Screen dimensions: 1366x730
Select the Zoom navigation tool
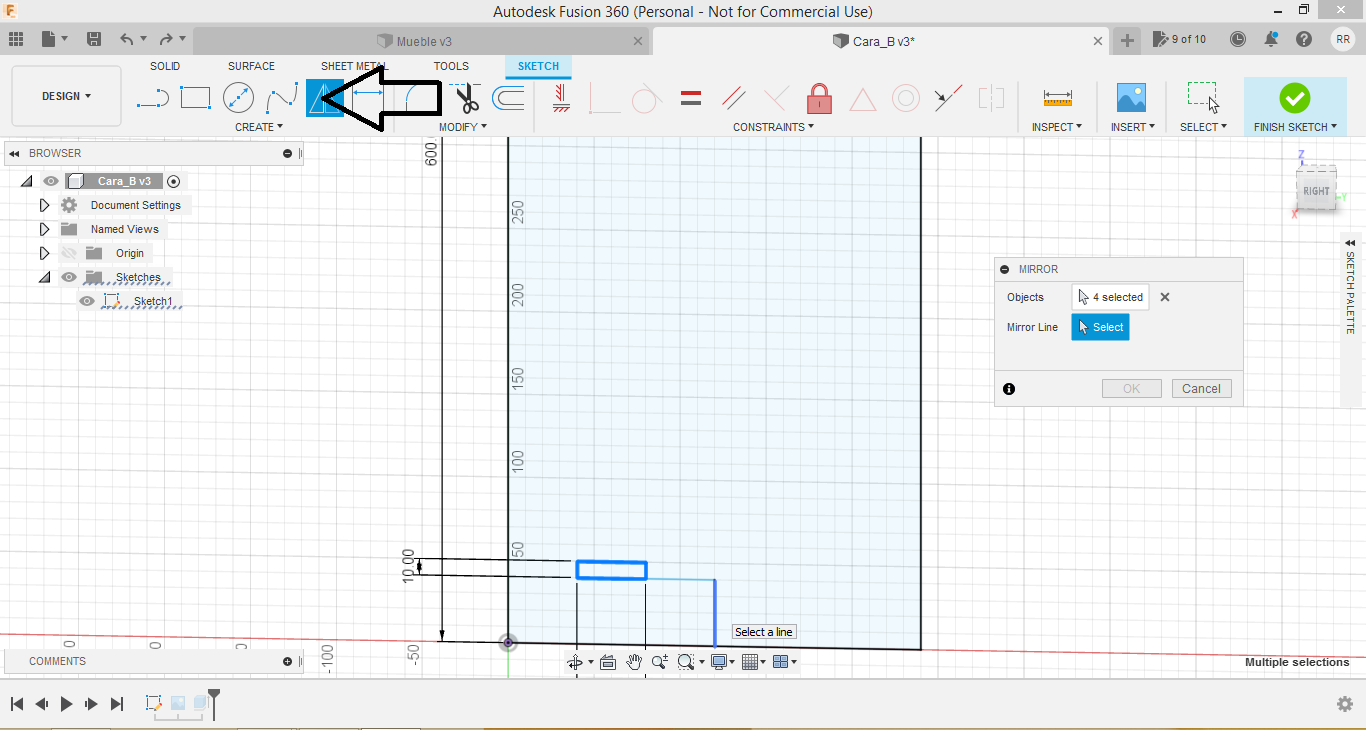pyautogui.click(x=660, y=662)
